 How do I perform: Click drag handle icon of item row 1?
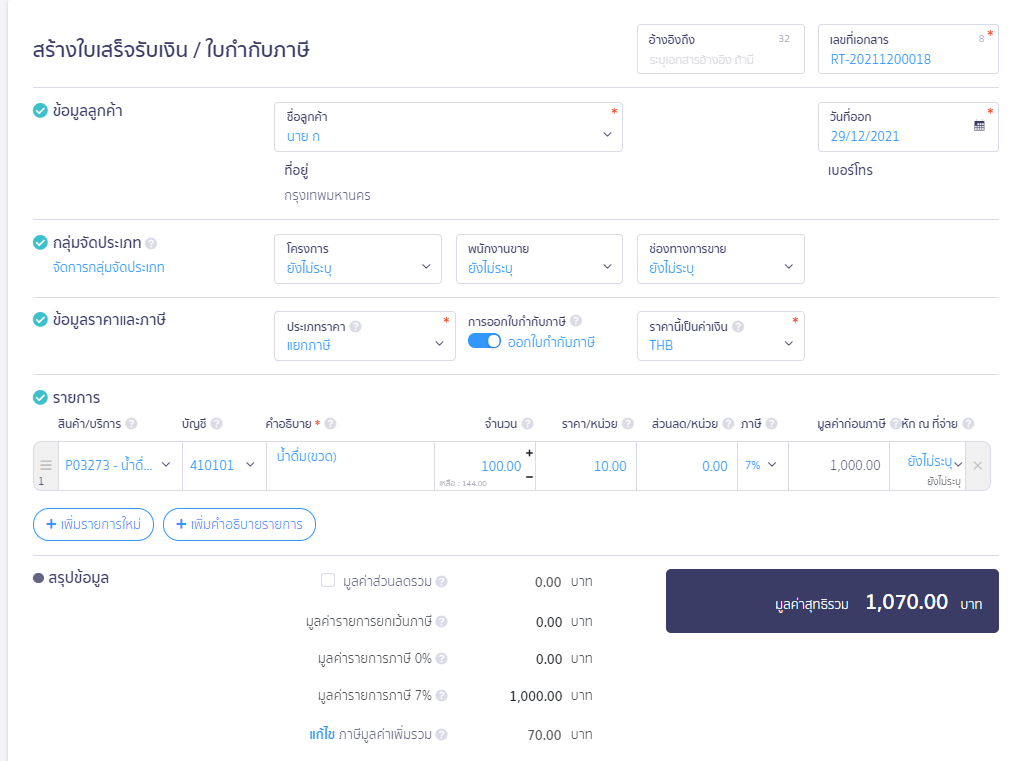[x=46, y=465]
